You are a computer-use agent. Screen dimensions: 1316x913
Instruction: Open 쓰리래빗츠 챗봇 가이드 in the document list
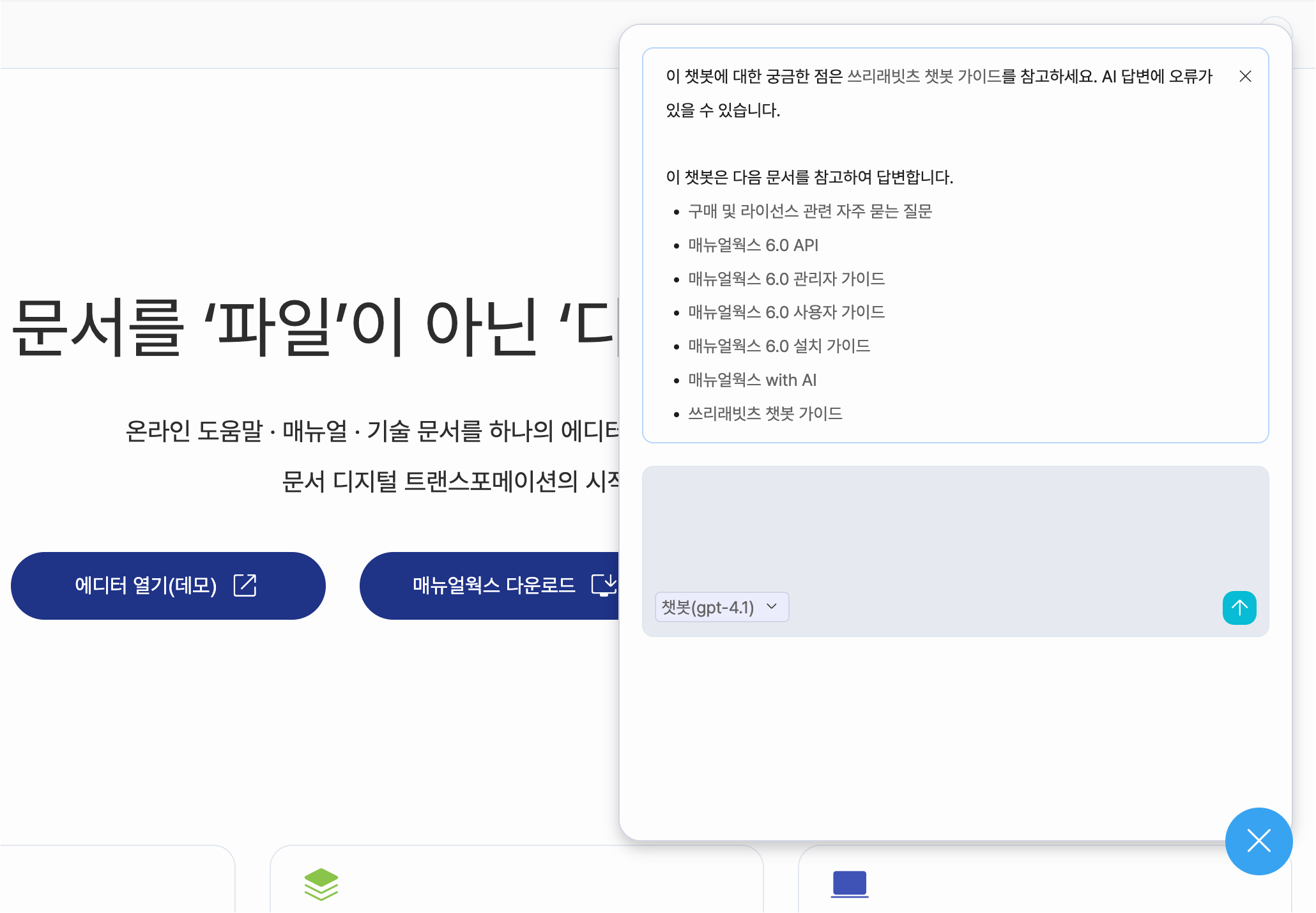765,414
